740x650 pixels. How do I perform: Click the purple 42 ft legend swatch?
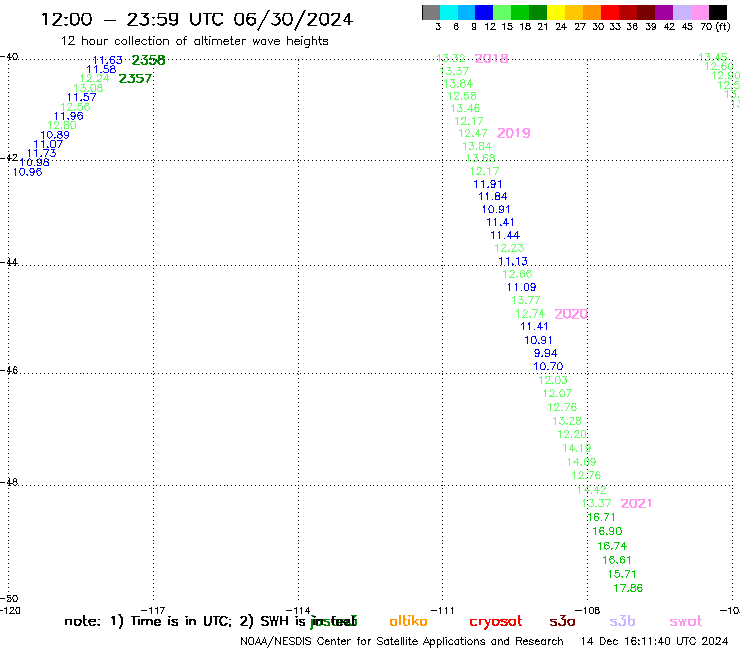tap(664, 12)
